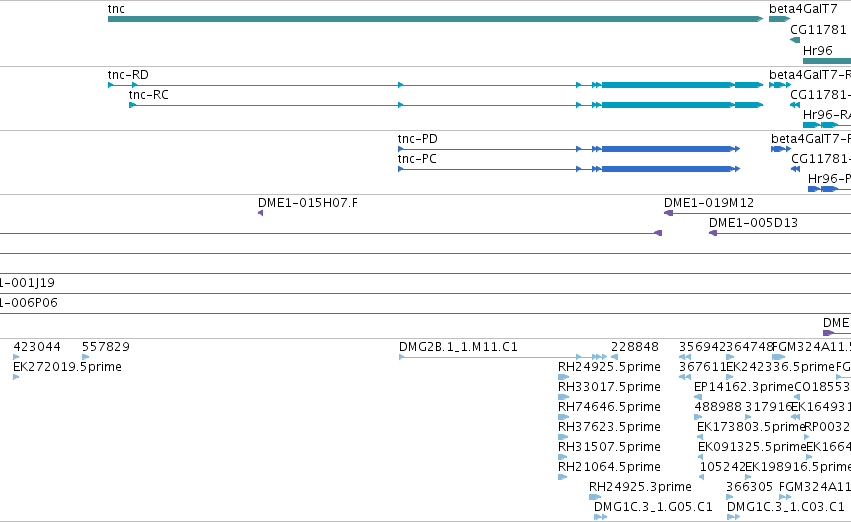851x522 pixels.
Task: Select DMG2B.1_1.M11.C1 alignment feature
Action: [503, 357]
